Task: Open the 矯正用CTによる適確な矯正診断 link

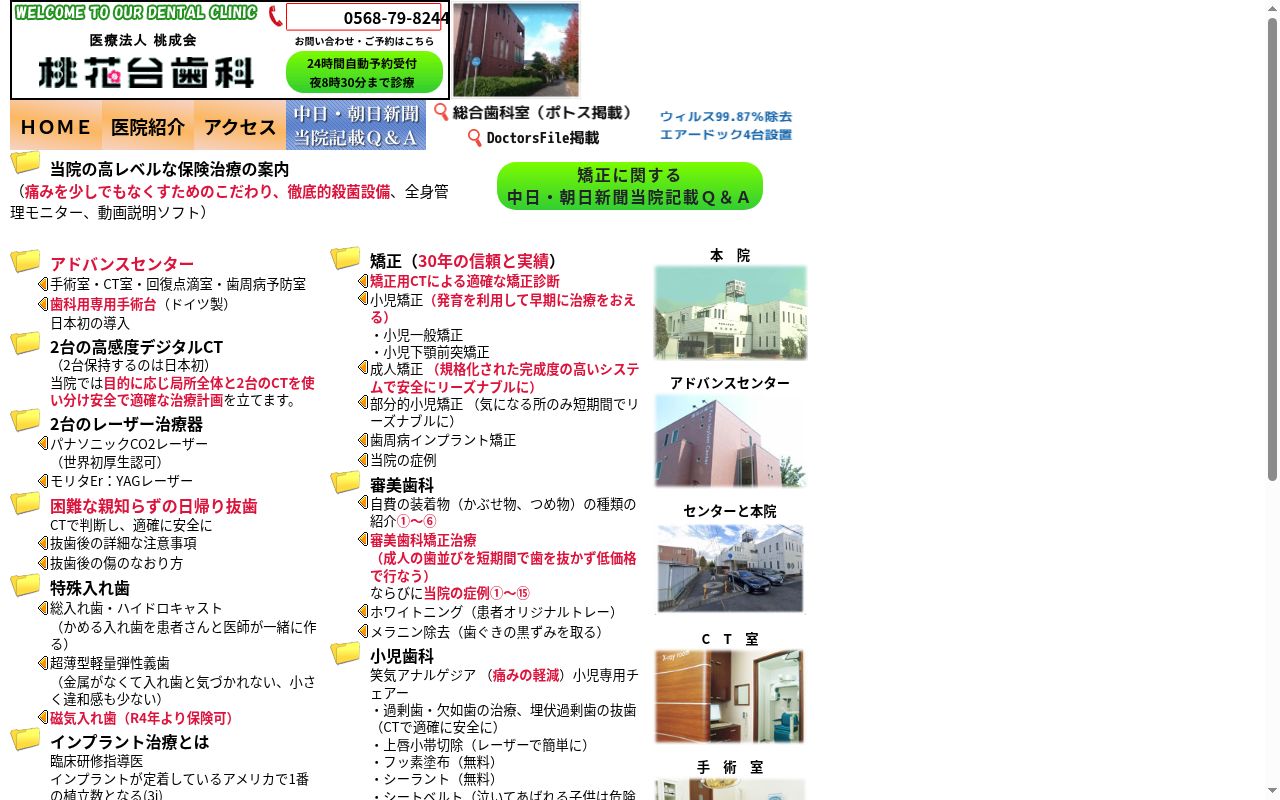Action: pyautogui.click(x=465, y=281)
